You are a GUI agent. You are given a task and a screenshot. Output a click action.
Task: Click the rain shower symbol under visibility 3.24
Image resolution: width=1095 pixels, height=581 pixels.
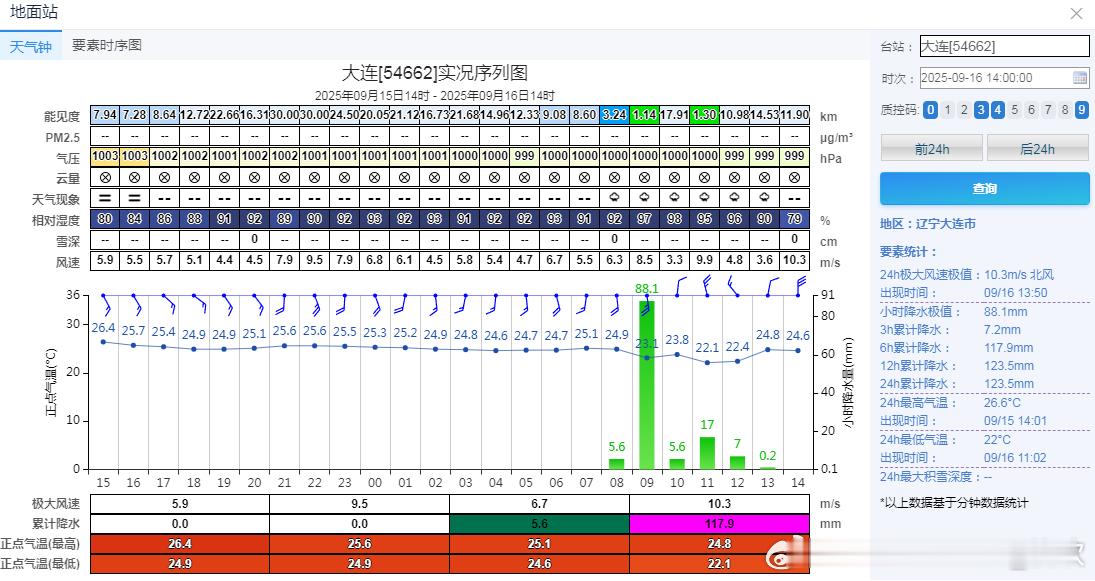click(x=615, y=198)
